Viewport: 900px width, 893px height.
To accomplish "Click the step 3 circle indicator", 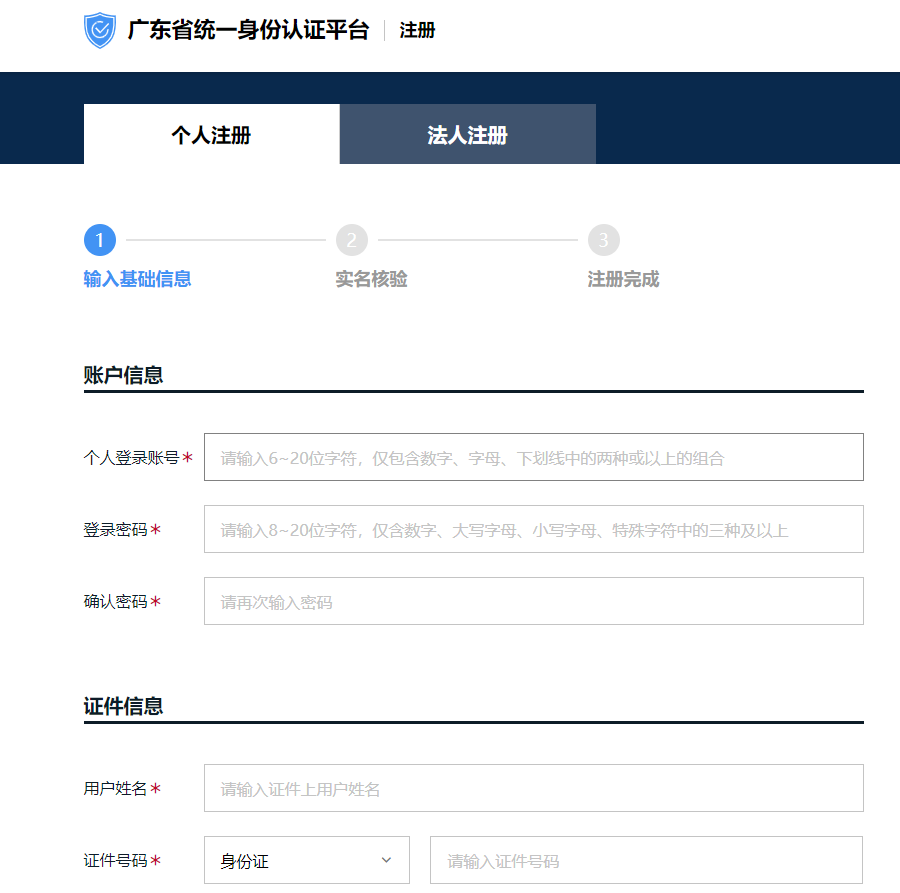I will [604, 240].
